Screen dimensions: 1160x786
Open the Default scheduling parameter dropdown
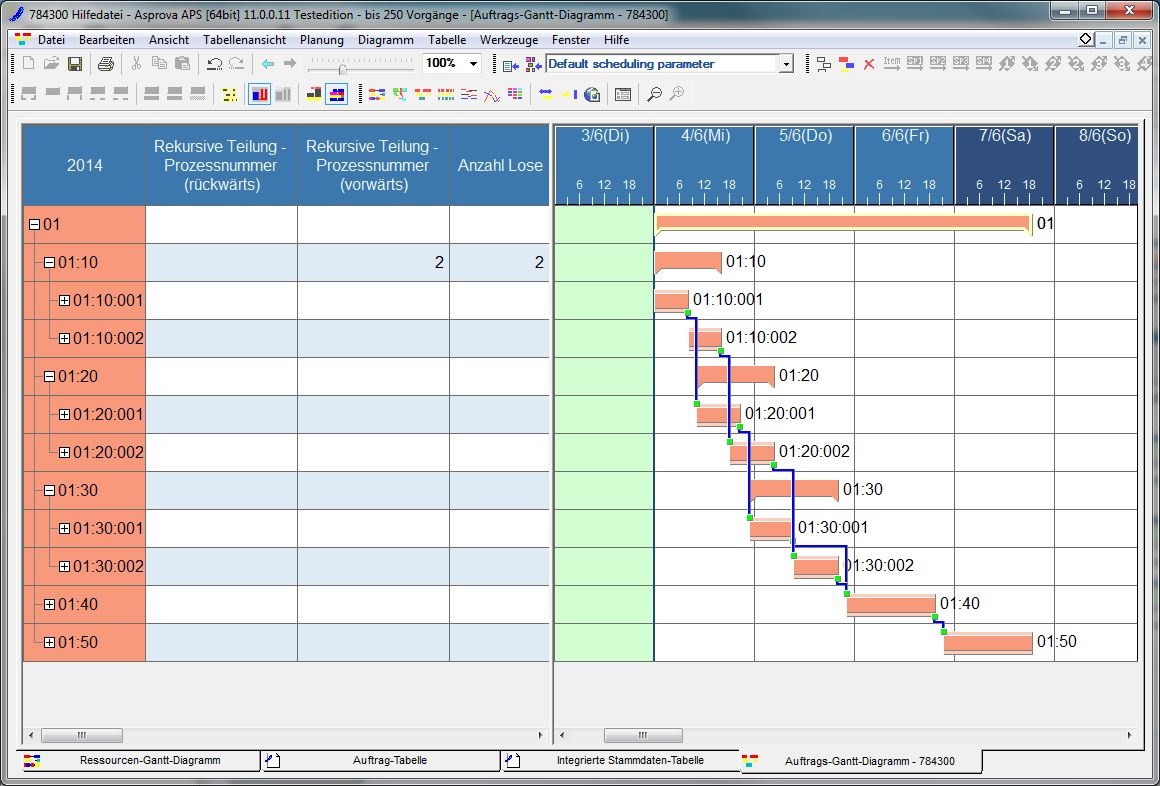click(785, 64)
